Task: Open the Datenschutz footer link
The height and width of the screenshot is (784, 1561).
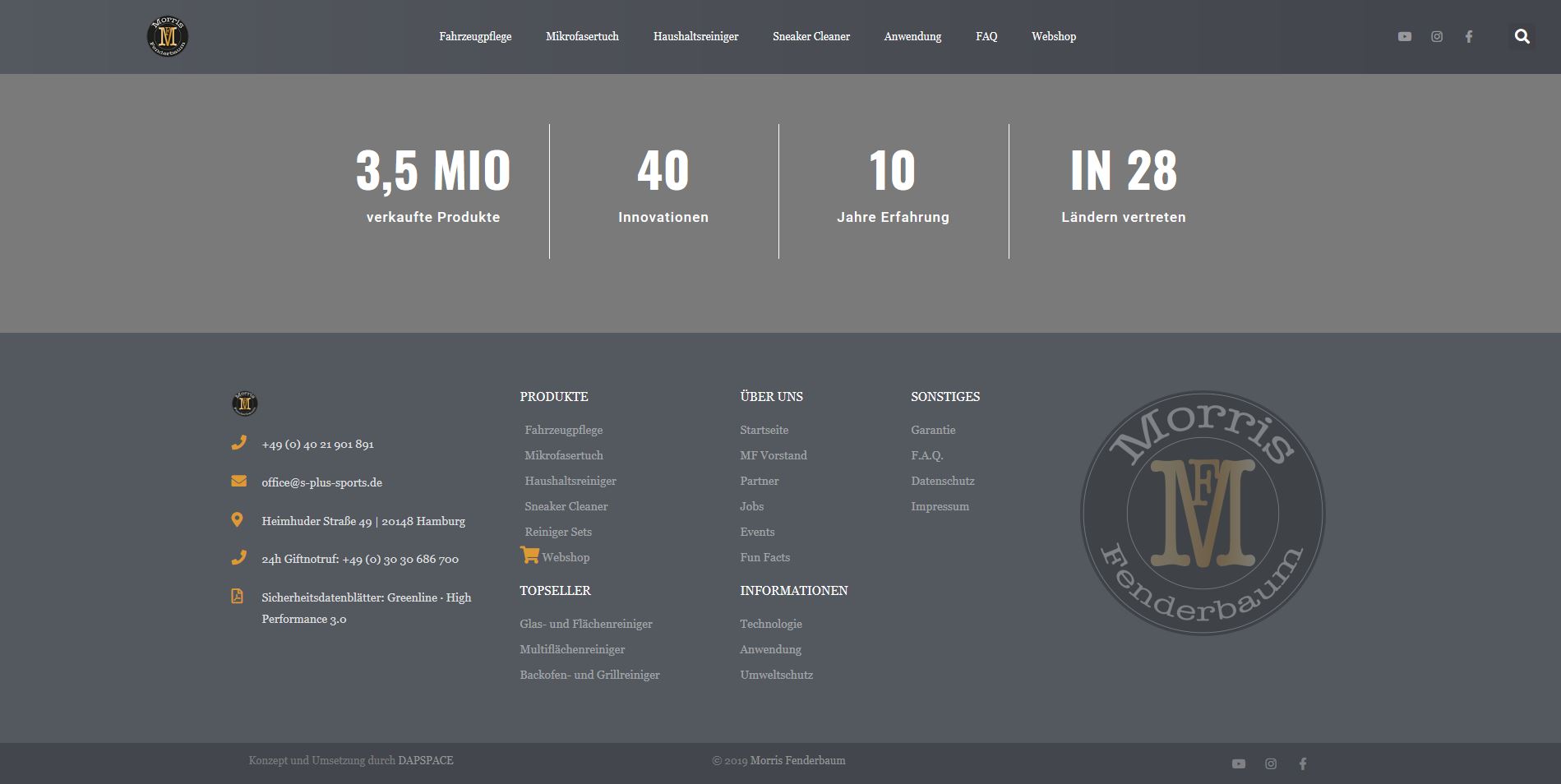Action: click(942, 481)
